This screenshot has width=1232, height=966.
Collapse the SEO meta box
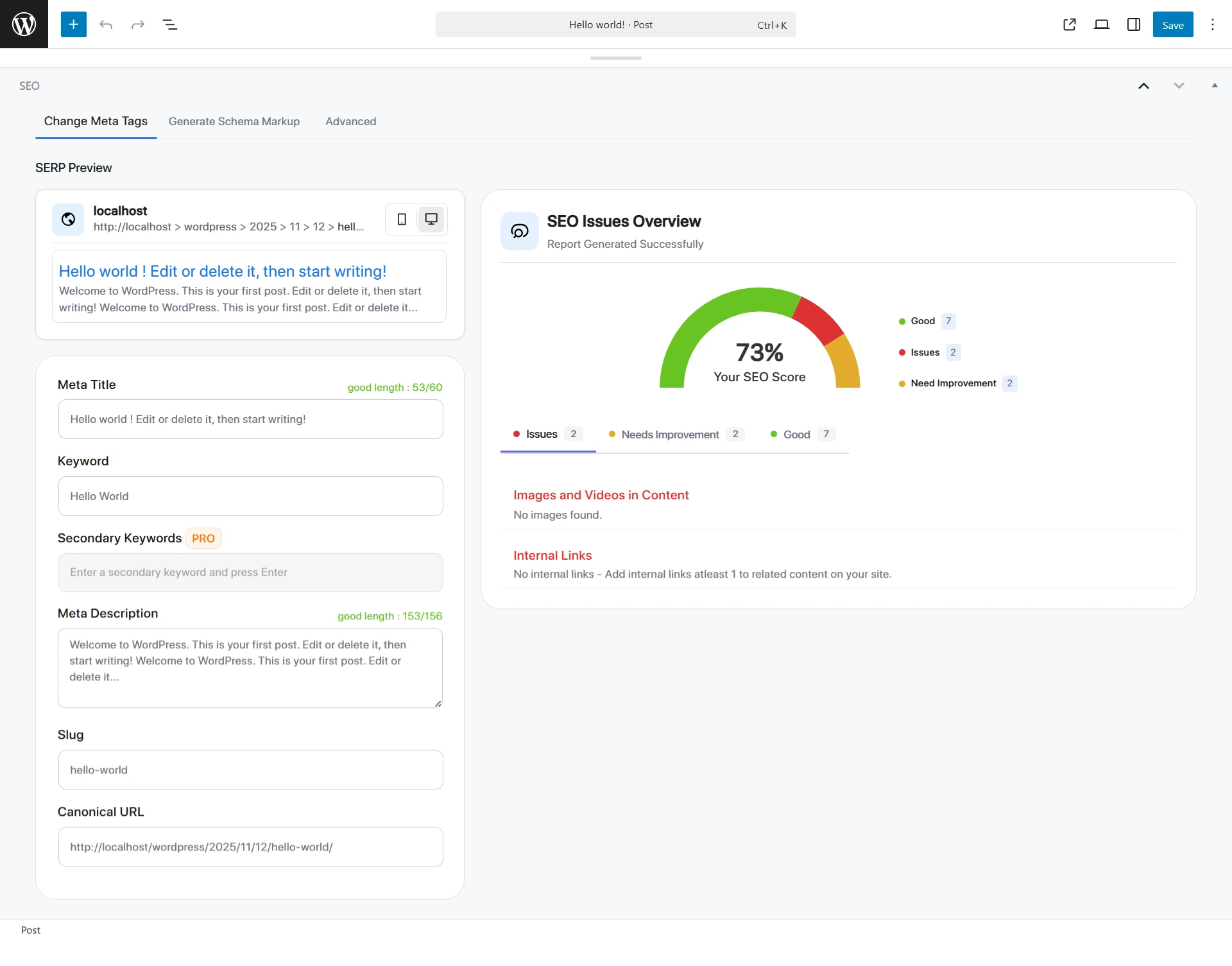(x=1215, y=85)
